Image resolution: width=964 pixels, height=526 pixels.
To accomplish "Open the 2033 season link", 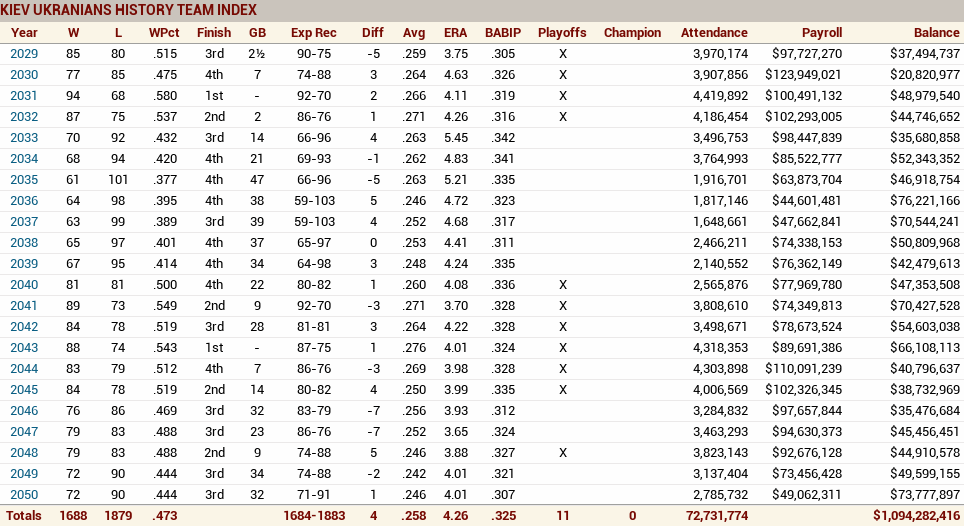I will (x=24, y=138).
